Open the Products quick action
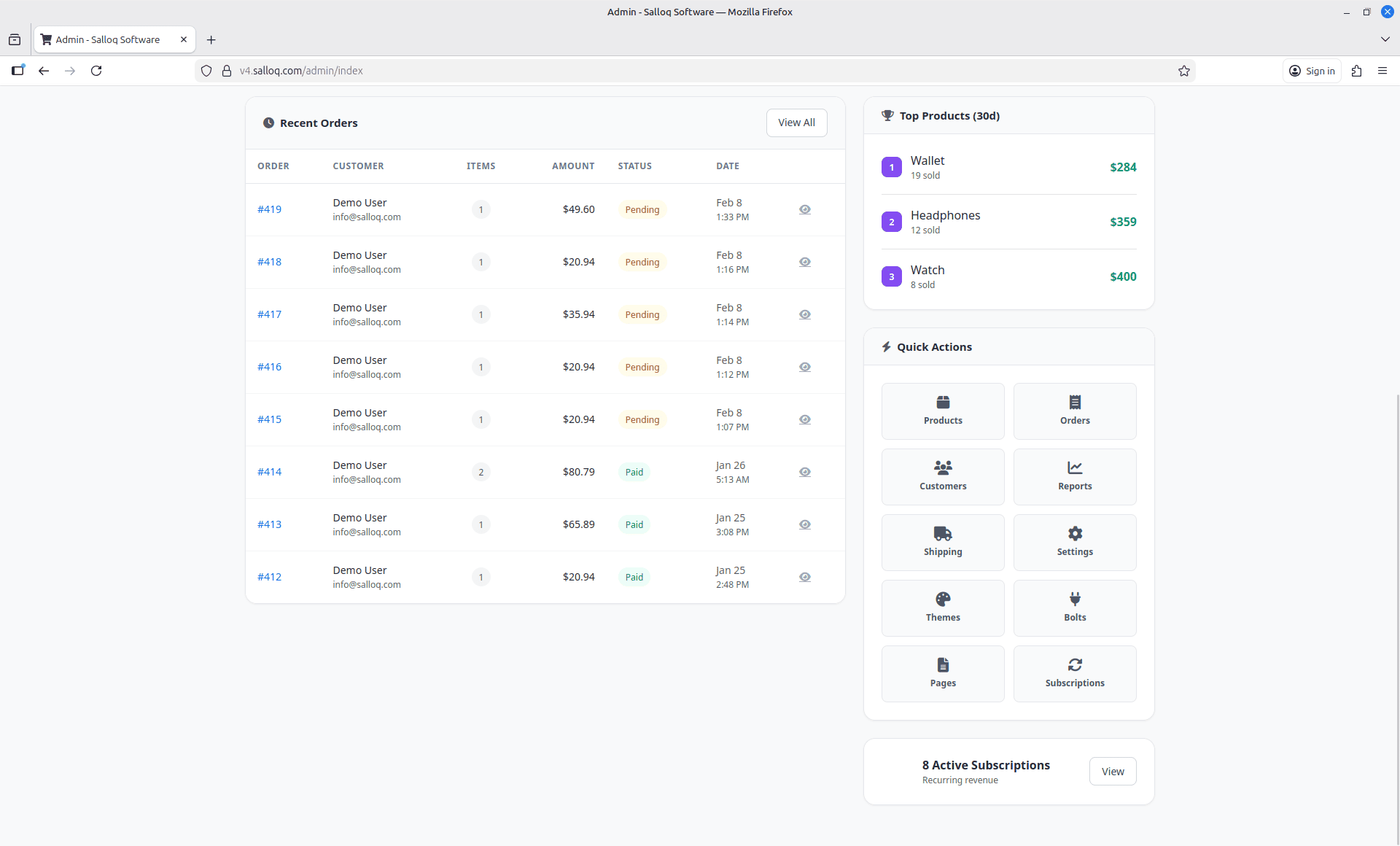This screenshot has width=1400, height=846. tap(942, 411)
